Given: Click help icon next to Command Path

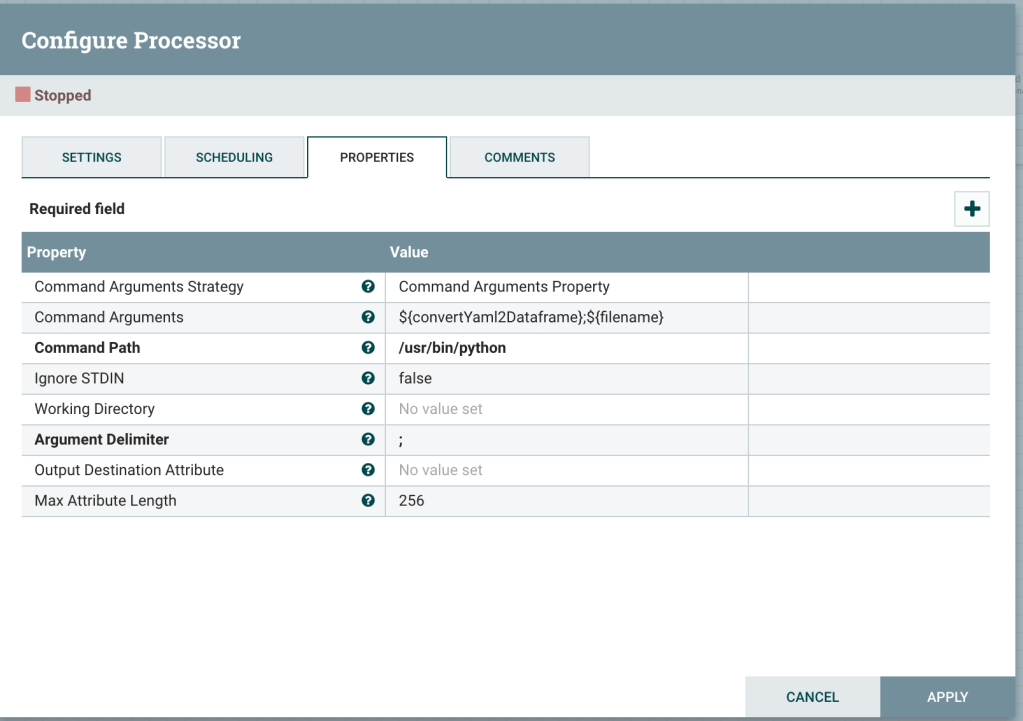Looking at the screenshot, I should (368, 348).
